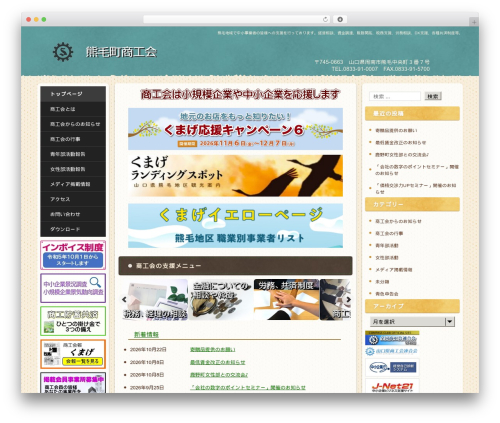
Task: Click the archive dropdown arrow button
Action: coord(450,322)
